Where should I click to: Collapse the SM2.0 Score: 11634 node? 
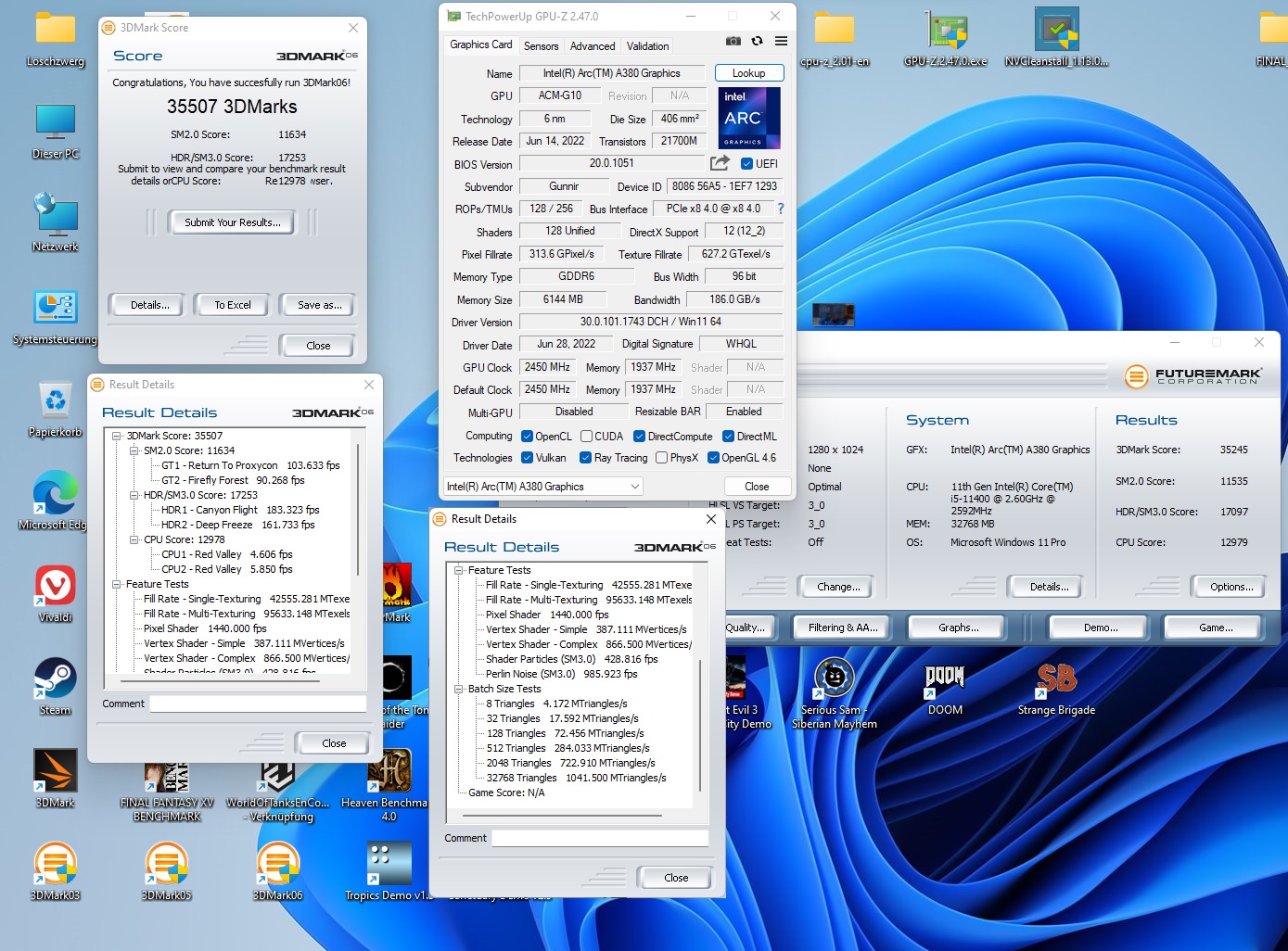pyautogui.click(x=134, y=450)
